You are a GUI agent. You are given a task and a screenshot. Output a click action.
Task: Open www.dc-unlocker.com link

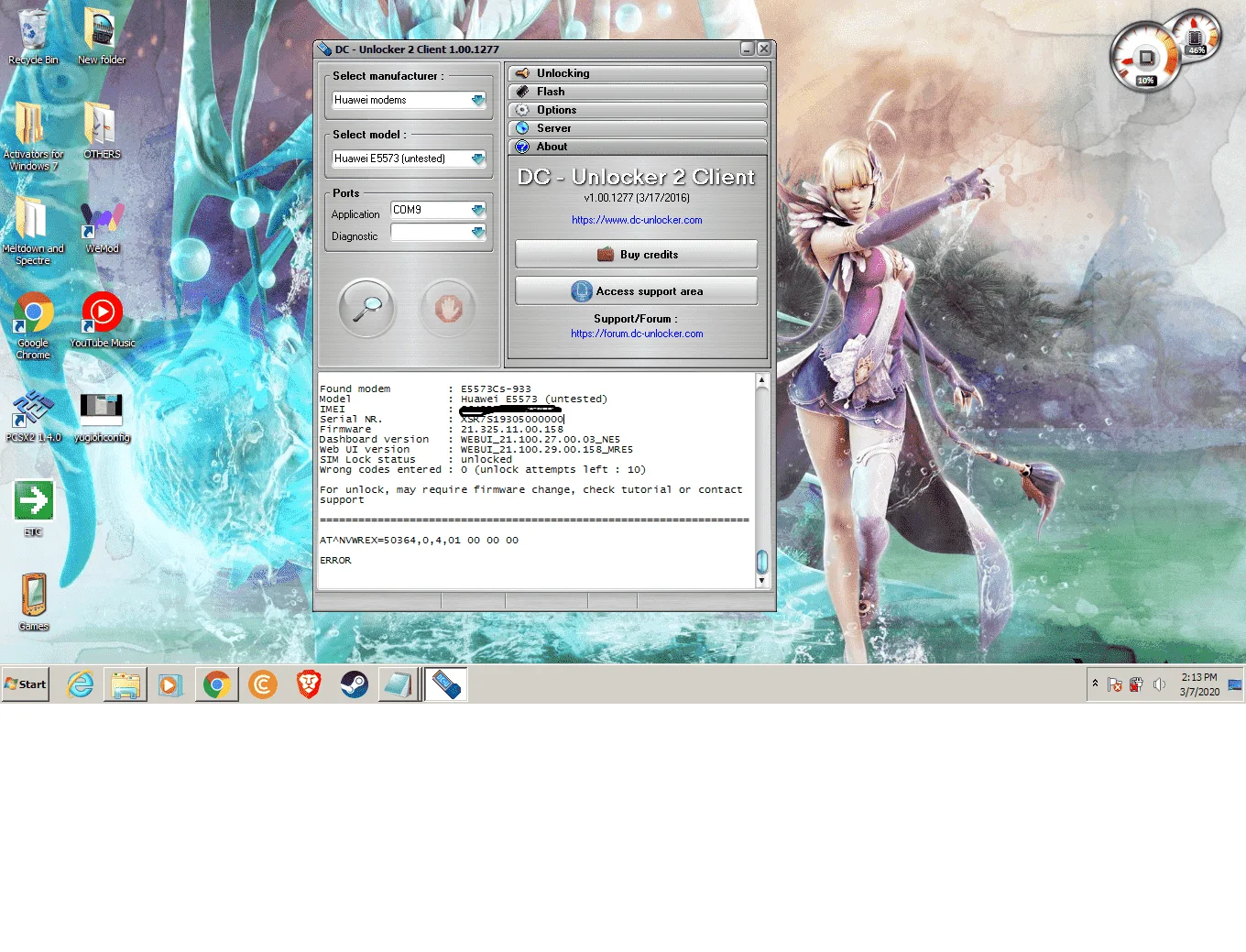[x=637, y=220]
